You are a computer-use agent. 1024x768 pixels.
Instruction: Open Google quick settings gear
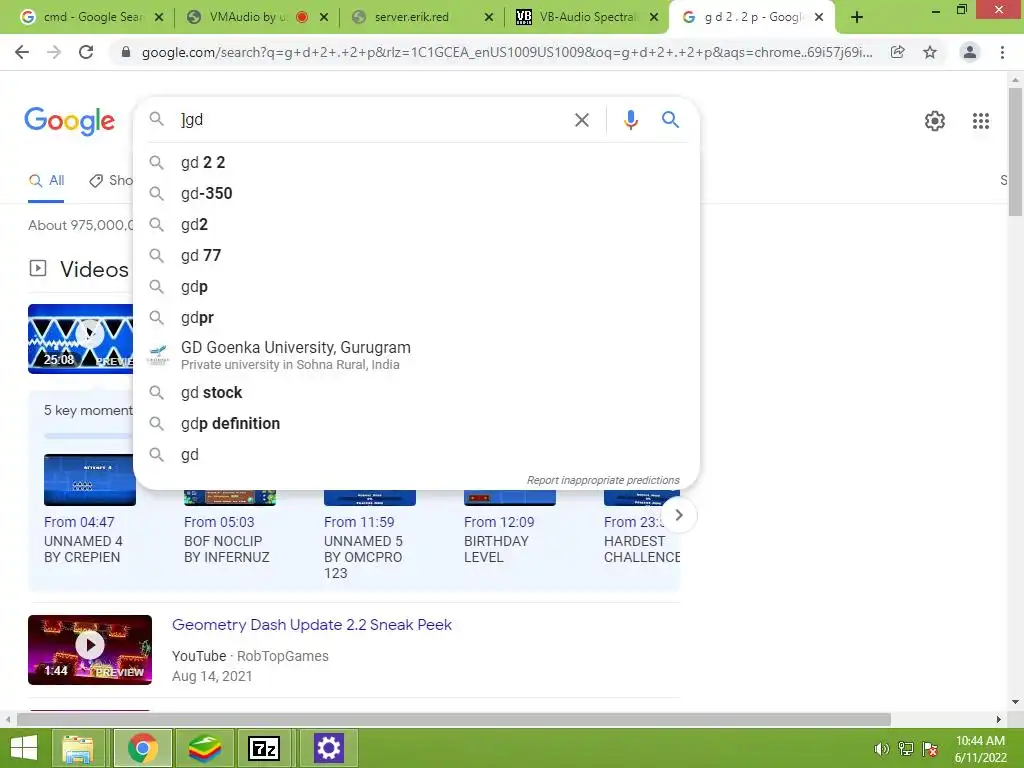pos(935,121)
